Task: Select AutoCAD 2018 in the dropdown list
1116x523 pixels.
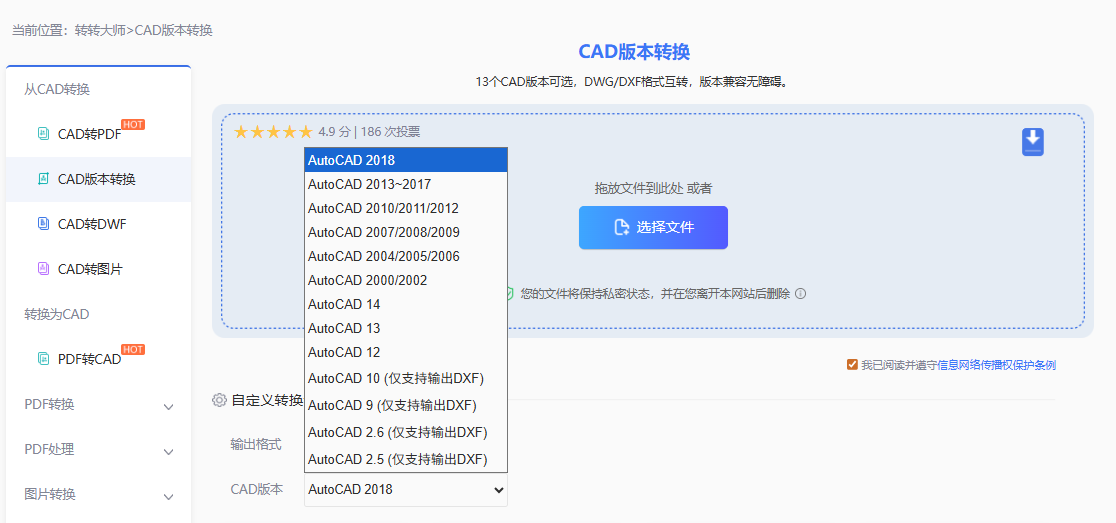Action: 406,160
